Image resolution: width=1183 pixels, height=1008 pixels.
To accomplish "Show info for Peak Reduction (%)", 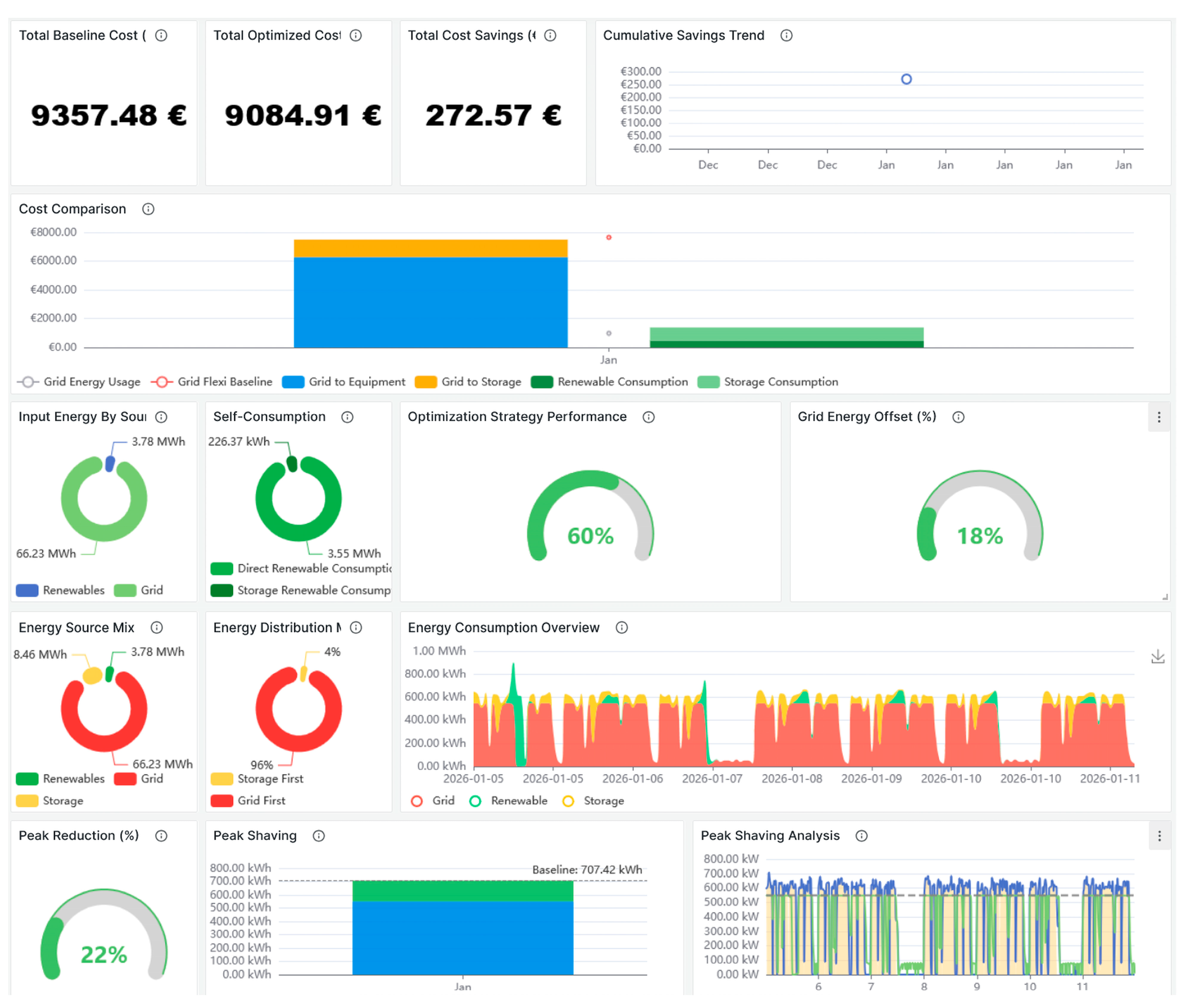I will pos(162,836).
